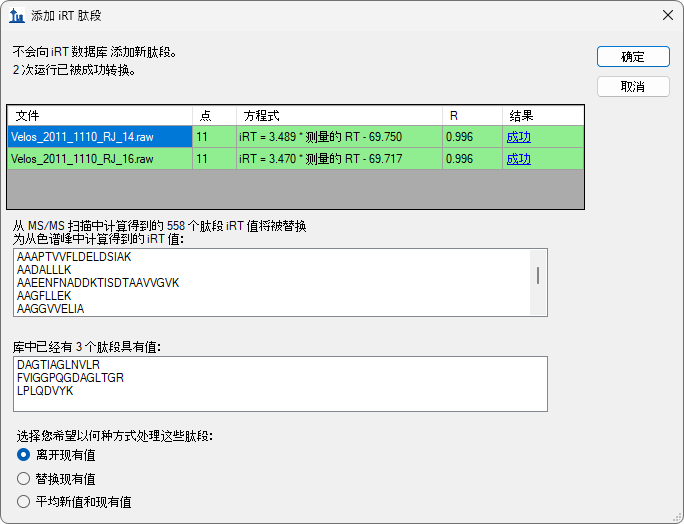684x524 pixels.
Task: Select 平均新值和现有值 radio option
Action: tap(24, 502)
